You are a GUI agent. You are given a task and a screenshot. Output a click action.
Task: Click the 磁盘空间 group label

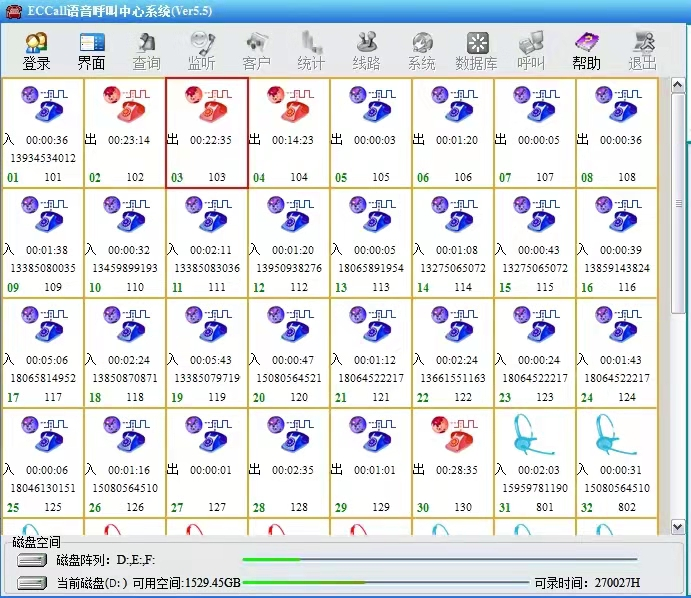click(x=36, y=542)
